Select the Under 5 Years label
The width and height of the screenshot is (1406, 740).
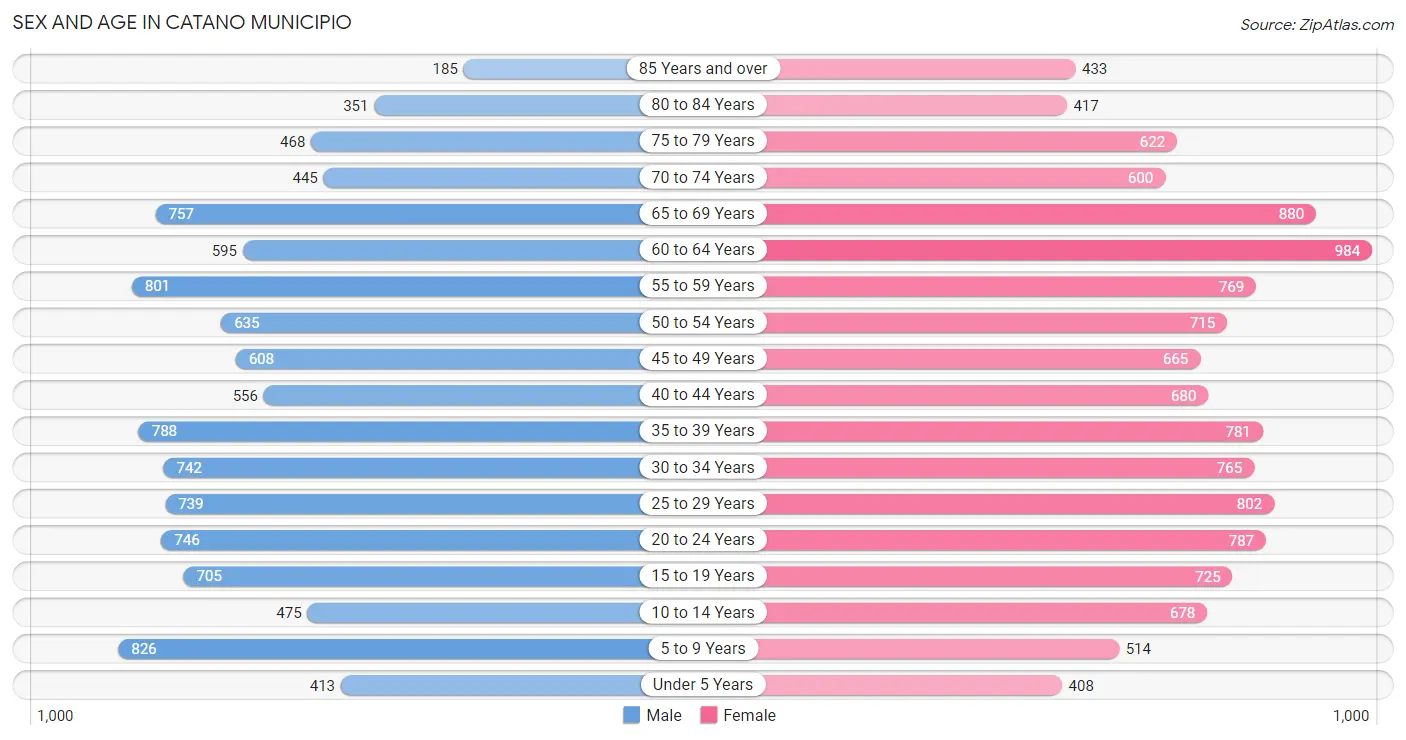coord(703,684)
